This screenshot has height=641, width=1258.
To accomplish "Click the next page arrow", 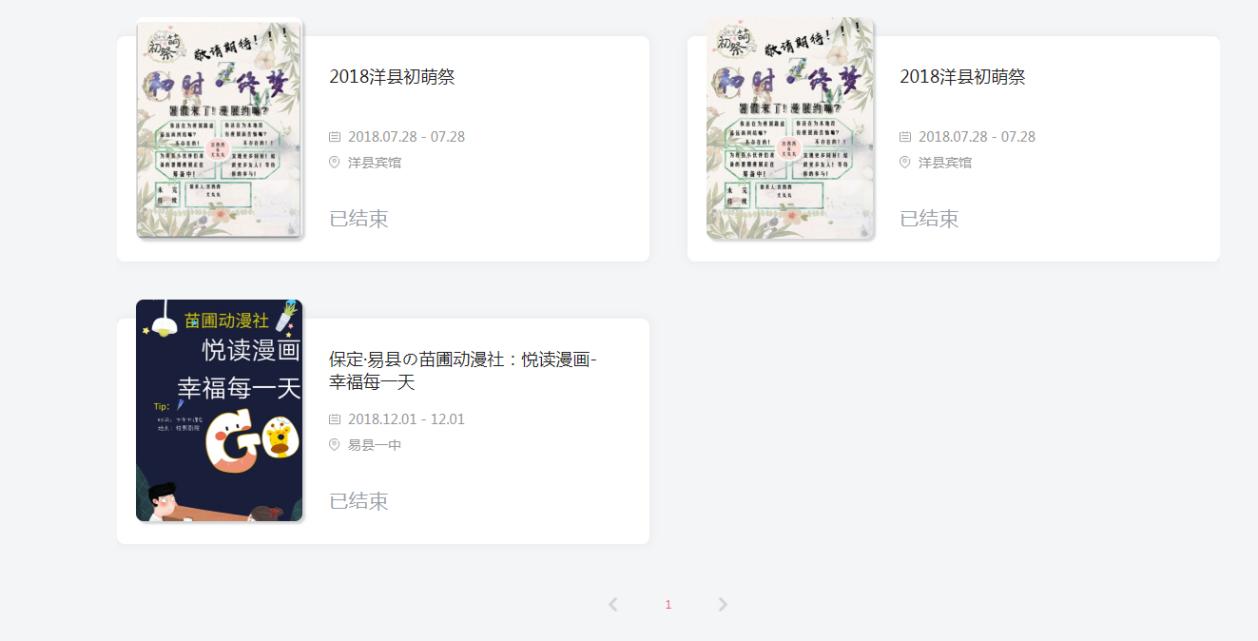I will [x=722, y=605].
